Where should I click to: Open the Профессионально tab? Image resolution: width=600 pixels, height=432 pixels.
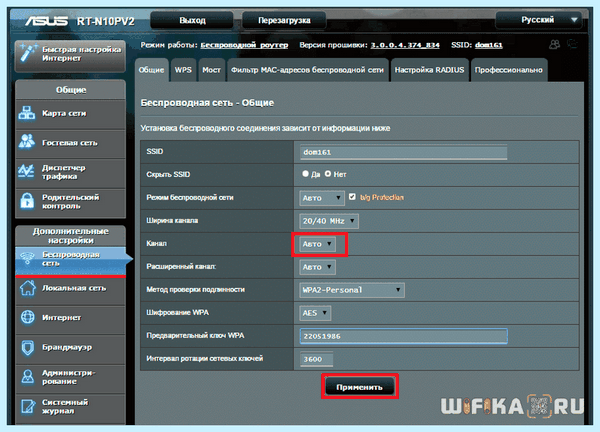[x=509, y=70]
